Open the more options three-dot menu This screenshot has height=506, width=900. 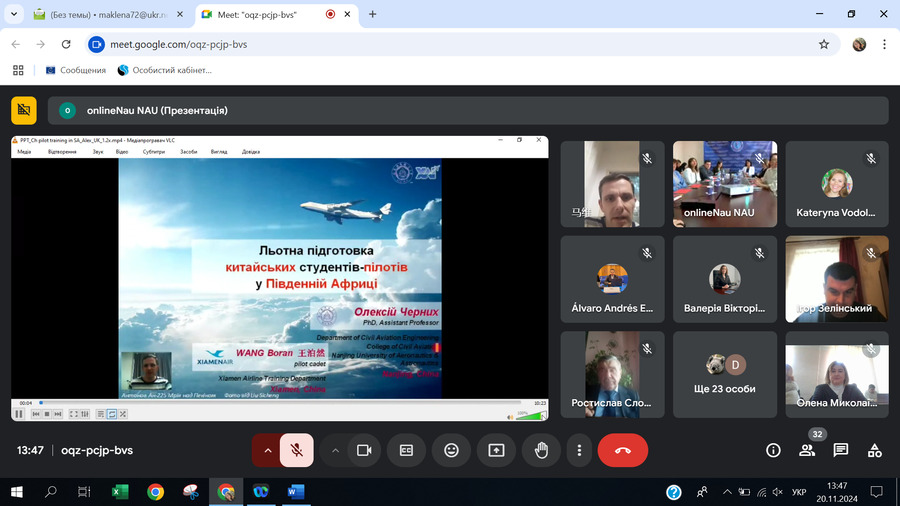pyautogui.click(x=579, y=451)
